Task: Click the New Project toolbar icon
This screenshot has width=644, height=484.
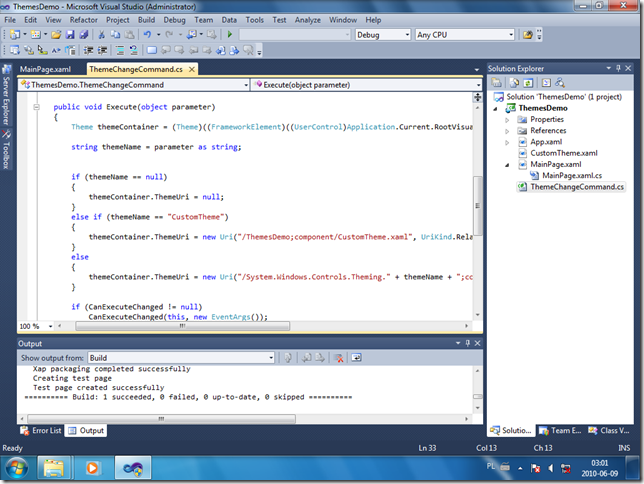Action: pyautogui.click(x=15, y=35)
